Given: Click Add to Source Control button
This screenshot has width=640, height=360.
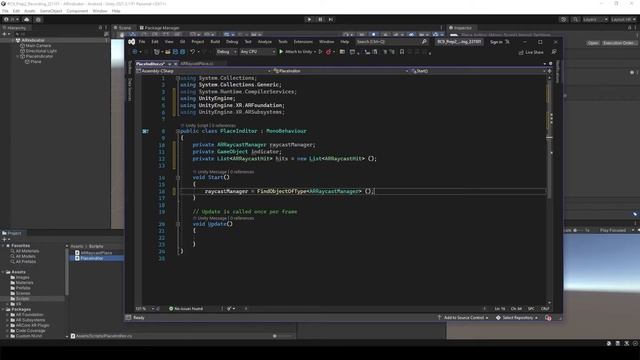Looking at the screenshot, I should (x=463, y=318).
